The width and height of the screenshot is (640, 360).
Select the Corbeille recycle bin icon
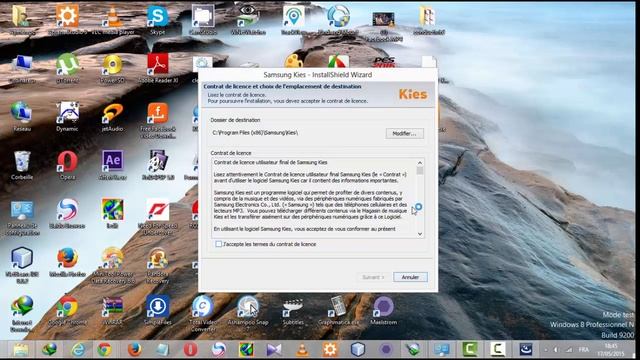coord(22,165)
